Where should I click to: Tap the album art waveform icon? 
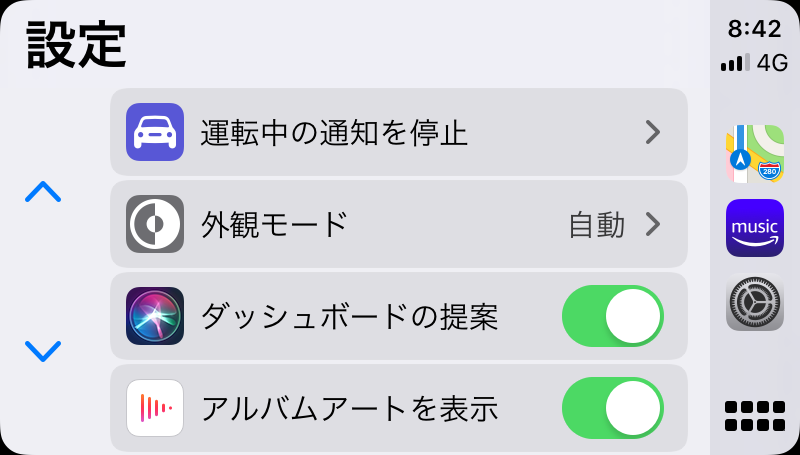coord(155,408)
